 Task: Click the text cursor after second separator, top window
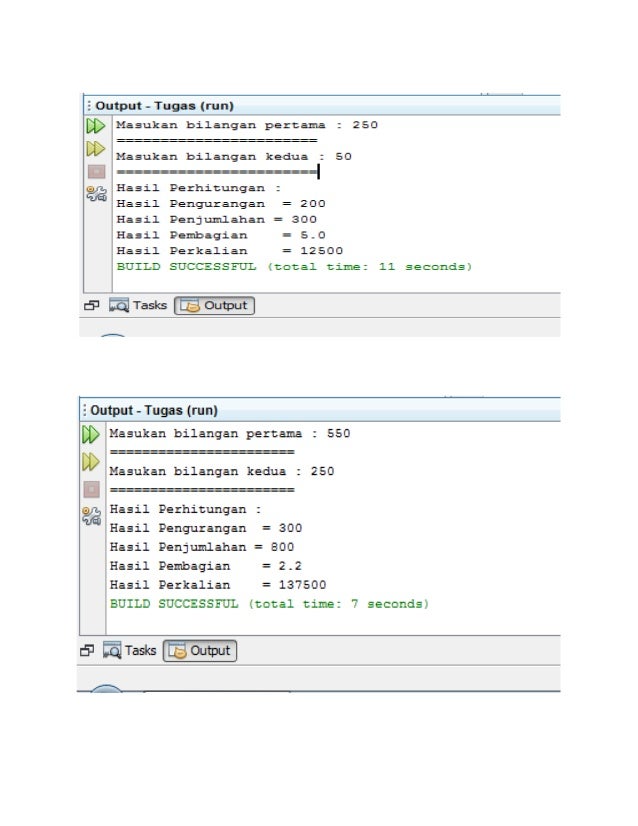[318, 171]
